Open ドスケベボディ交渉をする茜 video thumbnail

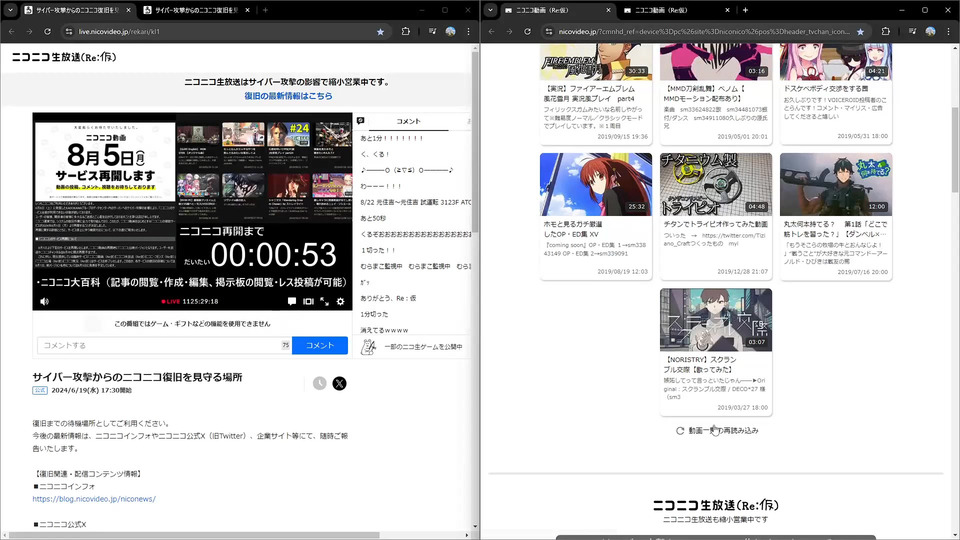(836, 62)
